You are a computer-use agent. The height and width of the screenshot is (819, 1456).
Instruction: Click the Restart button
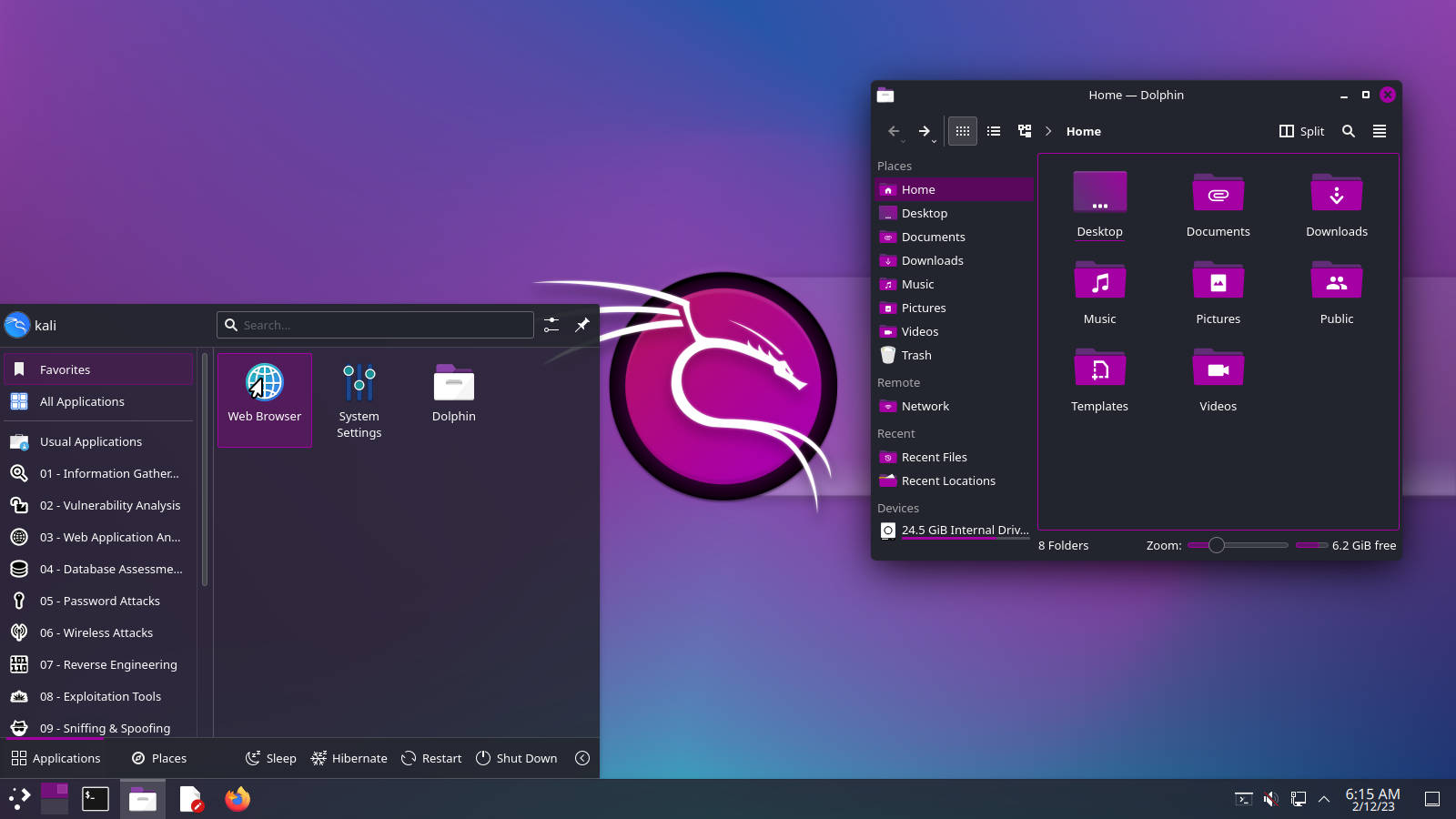click(431, 758)
